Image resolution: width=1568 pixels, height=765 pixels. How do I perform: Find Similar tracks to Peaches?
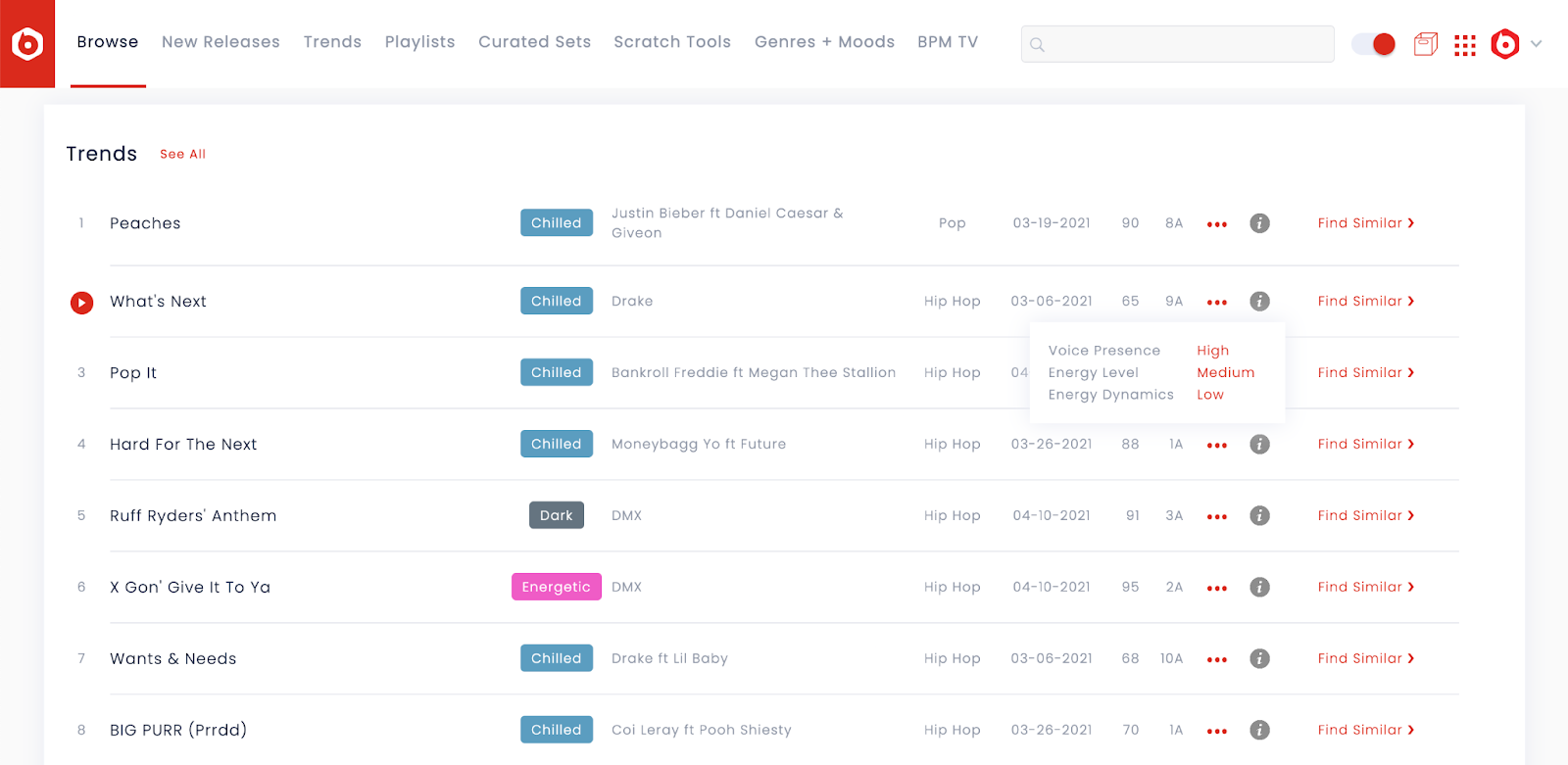pyautogui.click(x=1366, y=223)
